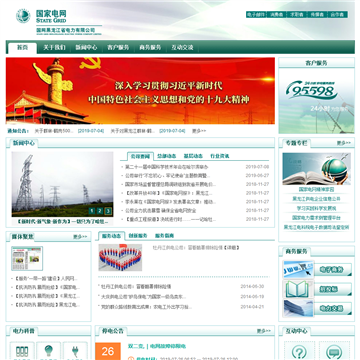
Task: Open the news headline dated 2019-06-27
Action: pos(168,175)
